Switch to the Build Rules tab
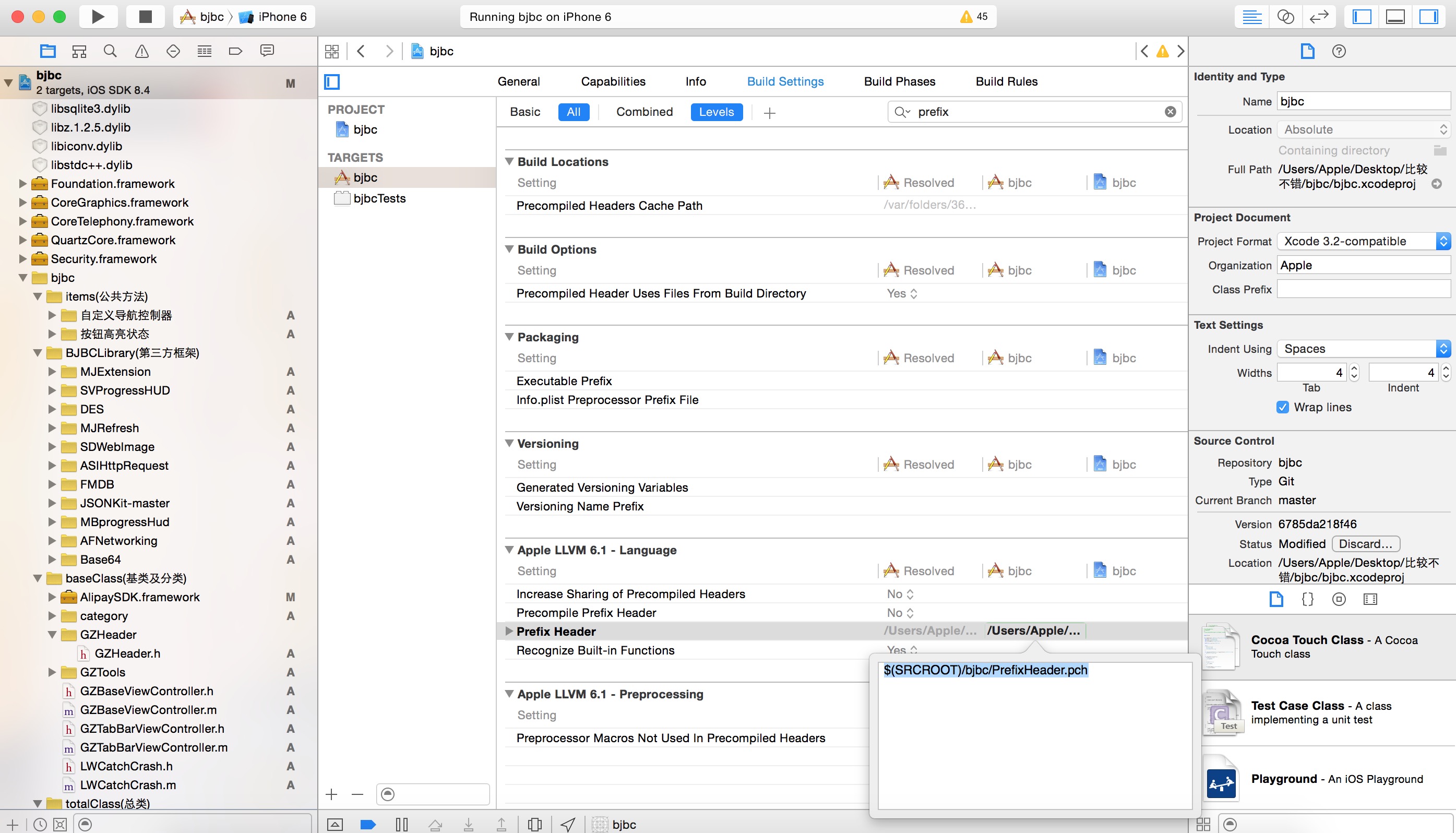 tap(1007, 82)
